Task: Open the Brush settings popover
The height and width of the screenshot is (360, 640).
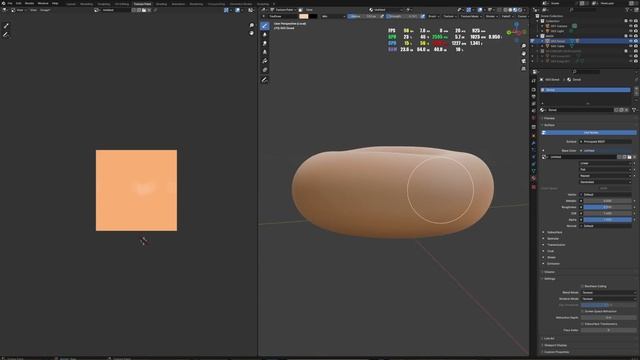Action: (433, 16)
